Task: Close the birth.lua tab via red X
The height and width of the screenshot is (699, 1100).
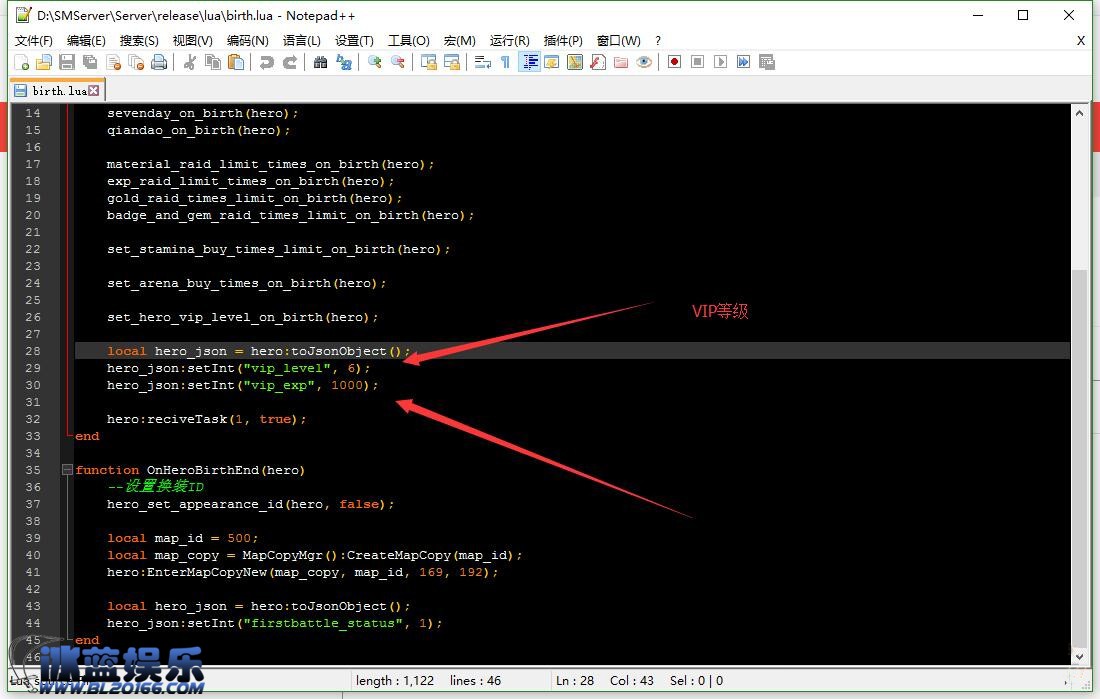Action: pos(93,91)
